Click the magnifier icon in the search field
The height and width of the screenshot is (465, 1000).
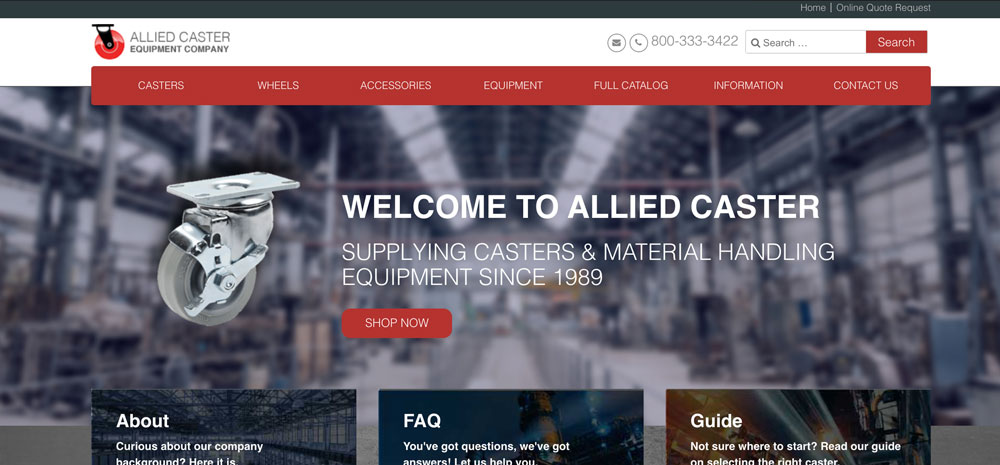[x=755, y=43]
